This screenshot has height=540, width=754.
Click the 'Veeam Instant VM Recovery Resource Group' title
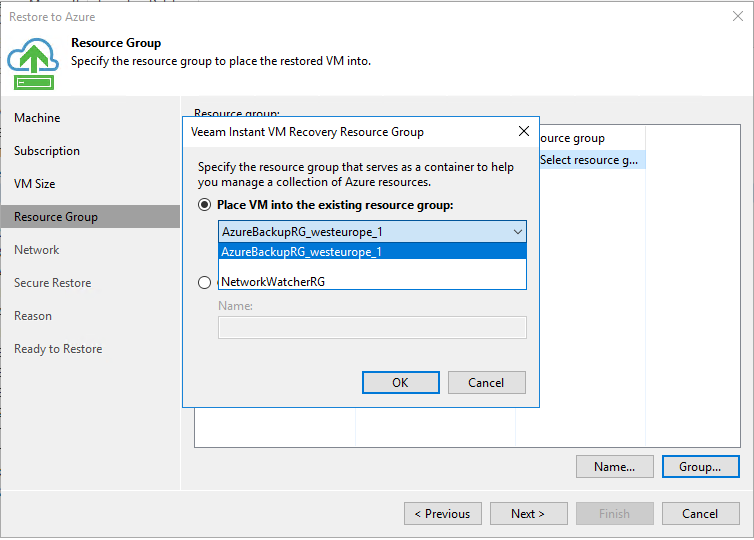(x=307, y=132)
